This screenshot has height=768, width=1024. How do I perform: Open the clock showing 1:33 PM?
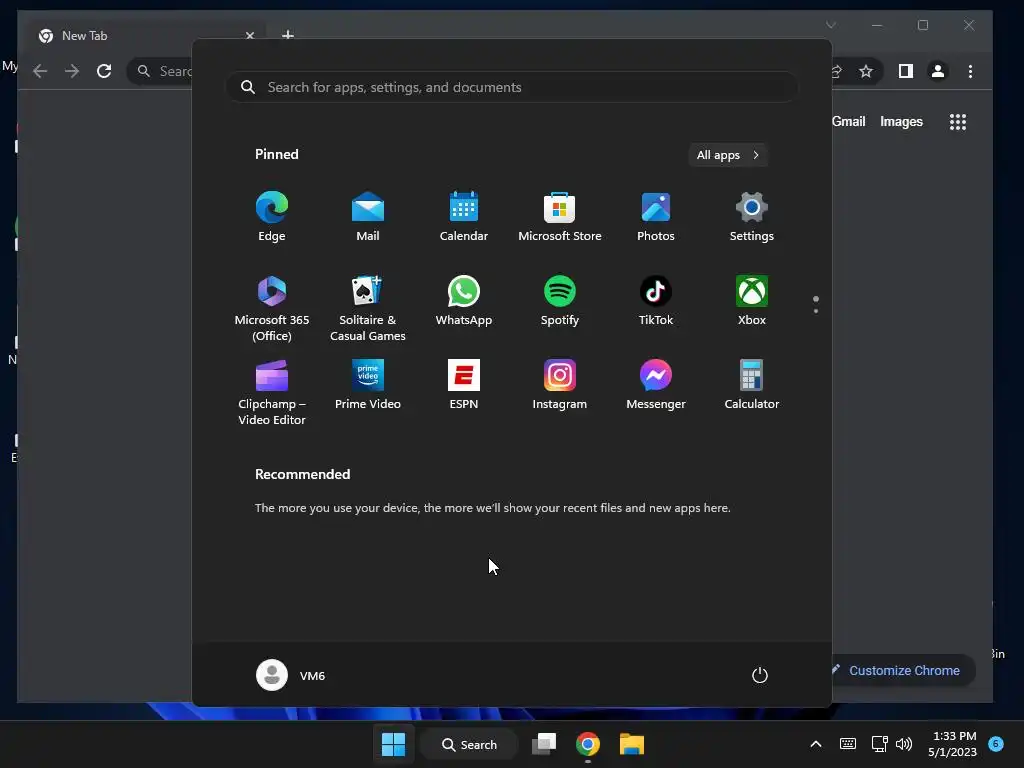pyautogui.click(x=952, y=744)
